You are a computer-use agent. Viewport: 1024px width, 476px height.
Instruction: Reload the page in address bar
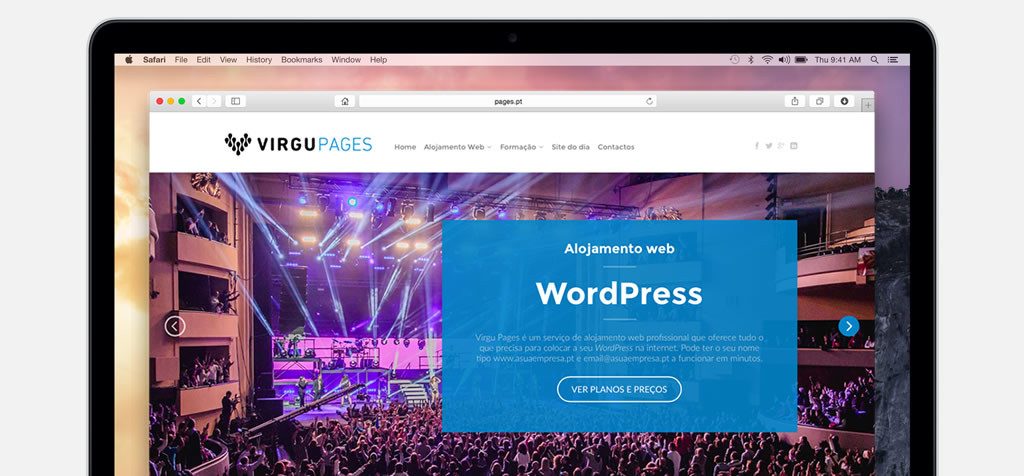pyautogui.click(x=649, y=101)
